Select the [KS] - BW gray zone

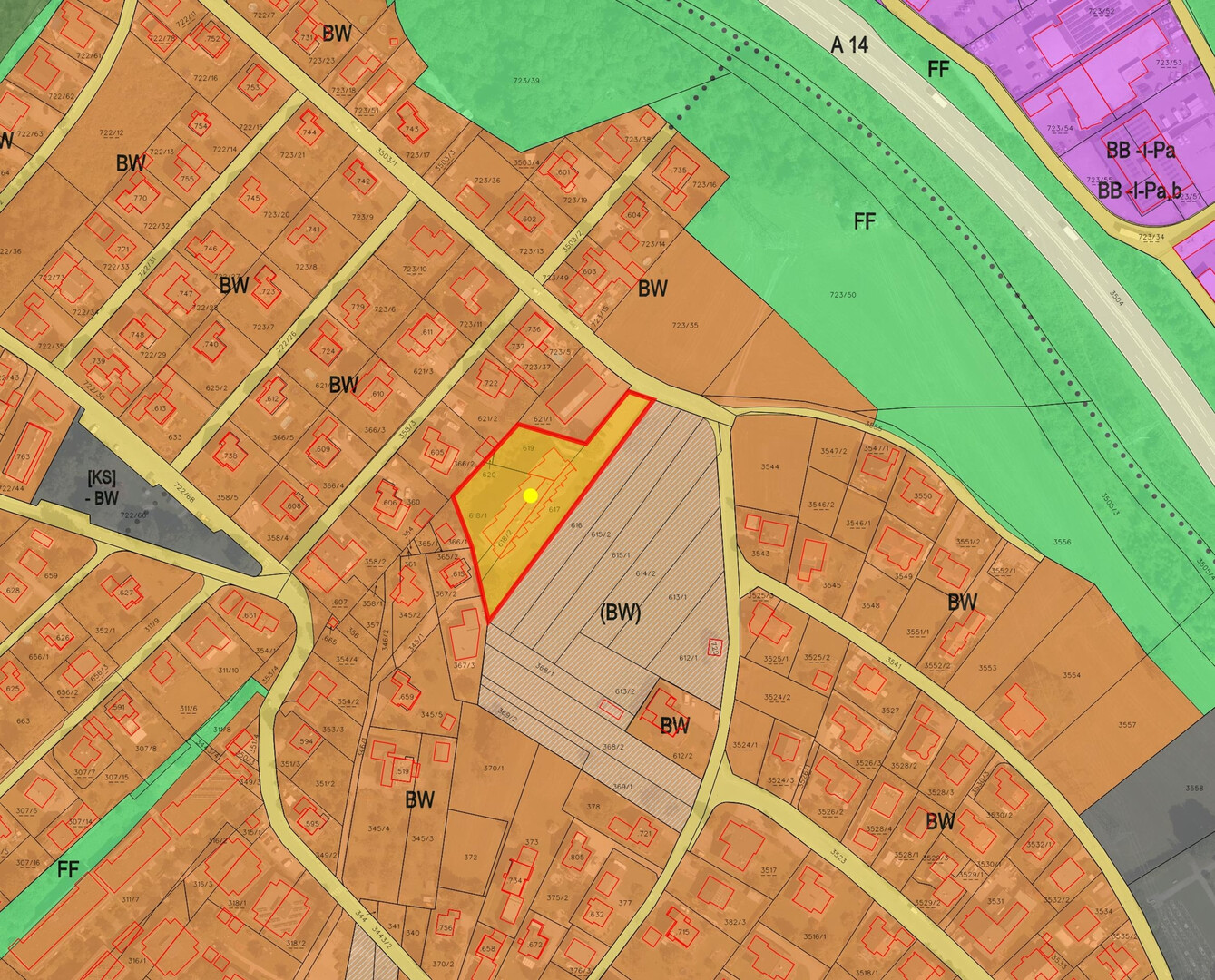pos(103,485)
